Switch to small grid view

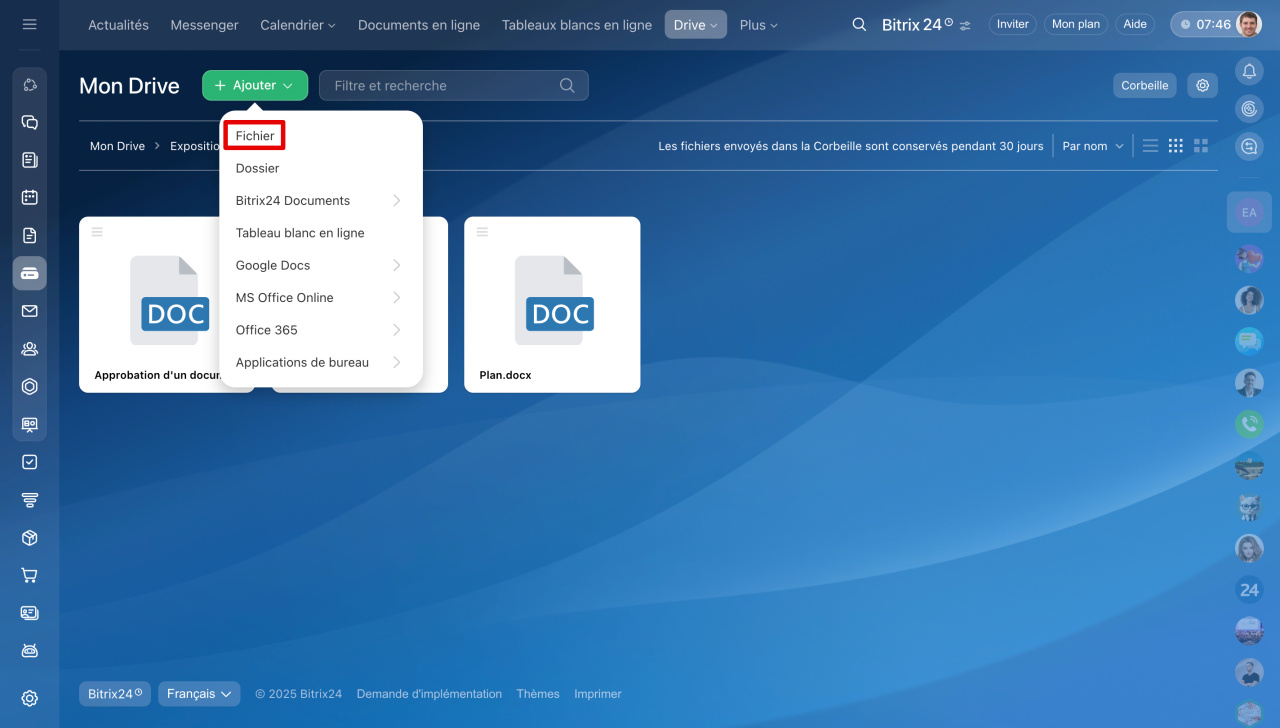pyautogui.click(x=1176, y=146)
